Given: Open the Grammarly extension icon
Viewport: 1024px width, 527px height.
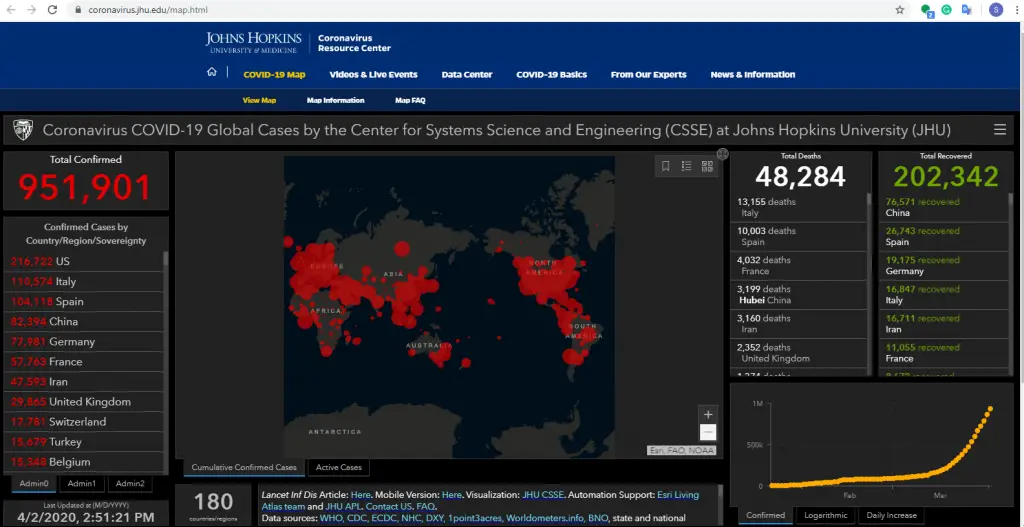Looking at the screenshot, I should pyautogui.click(x=946, y=10).
